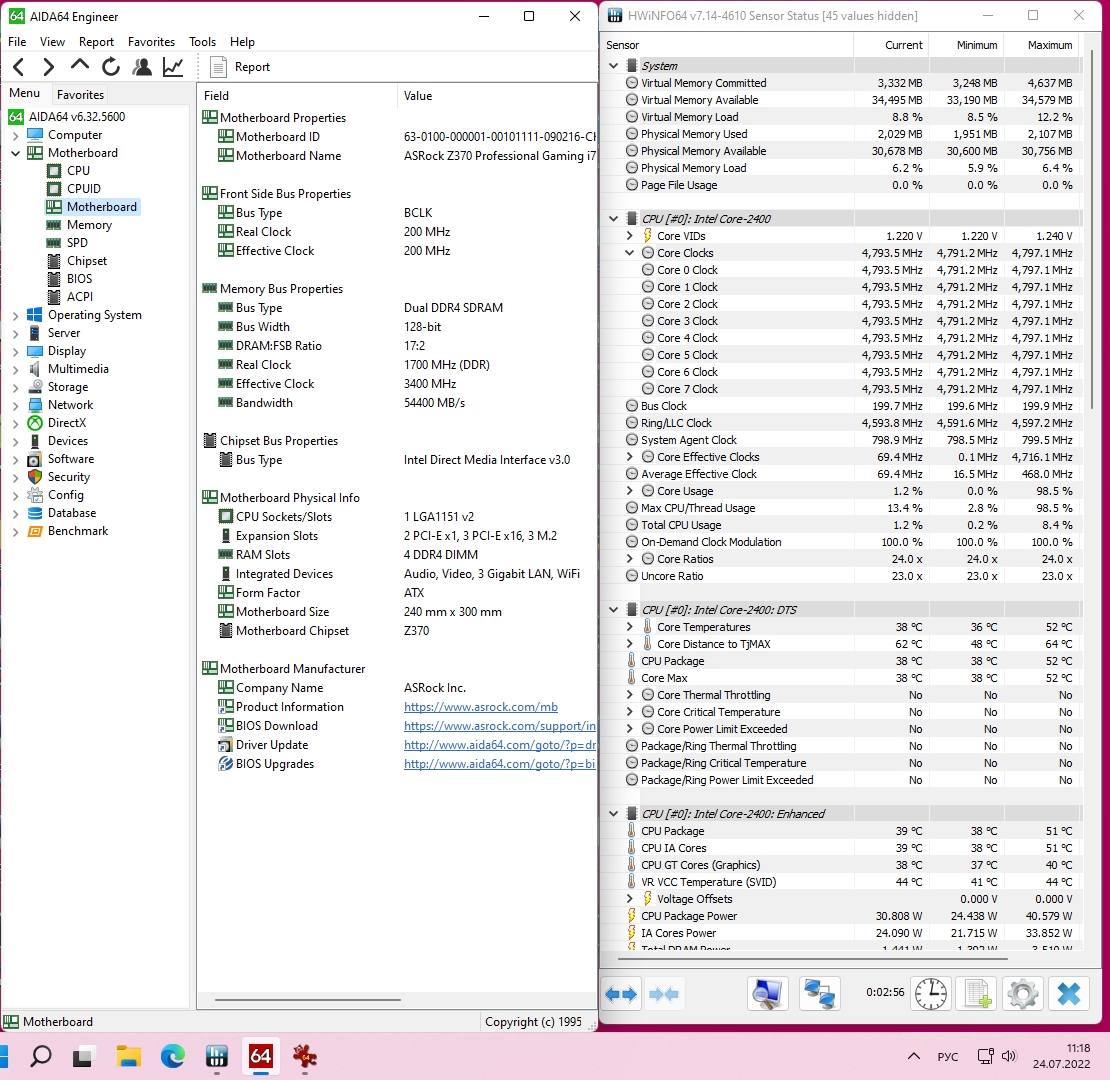
Task: Click HWiNFO monitor with magnifier icon
Action: 768,994
